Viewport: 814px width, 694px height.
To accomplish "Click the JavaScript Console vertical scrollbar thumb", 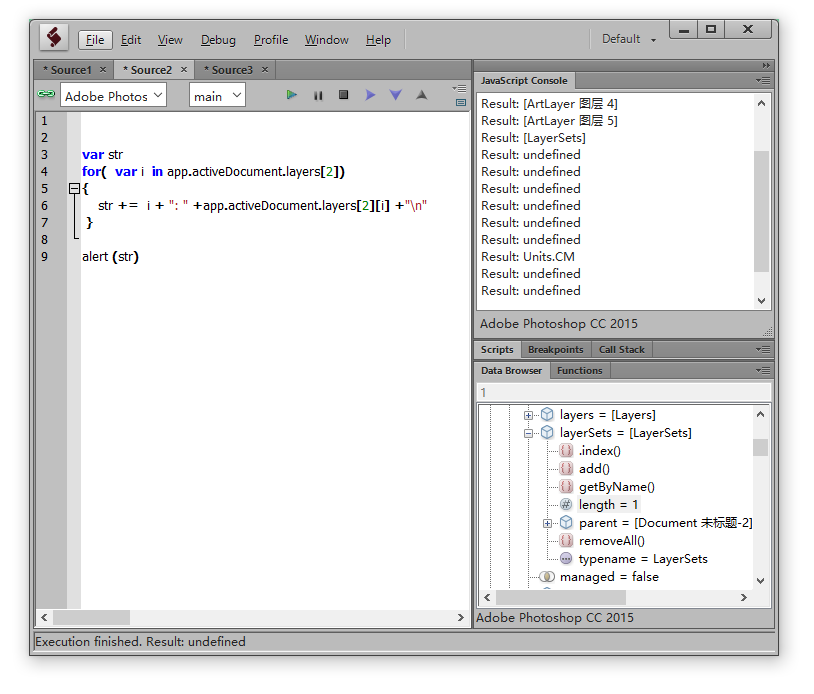I will pyautogui.click(x=761, y=211).
